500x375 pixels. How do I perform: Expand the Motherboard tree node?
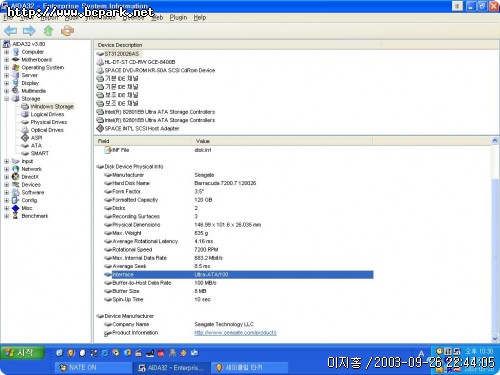6,60
